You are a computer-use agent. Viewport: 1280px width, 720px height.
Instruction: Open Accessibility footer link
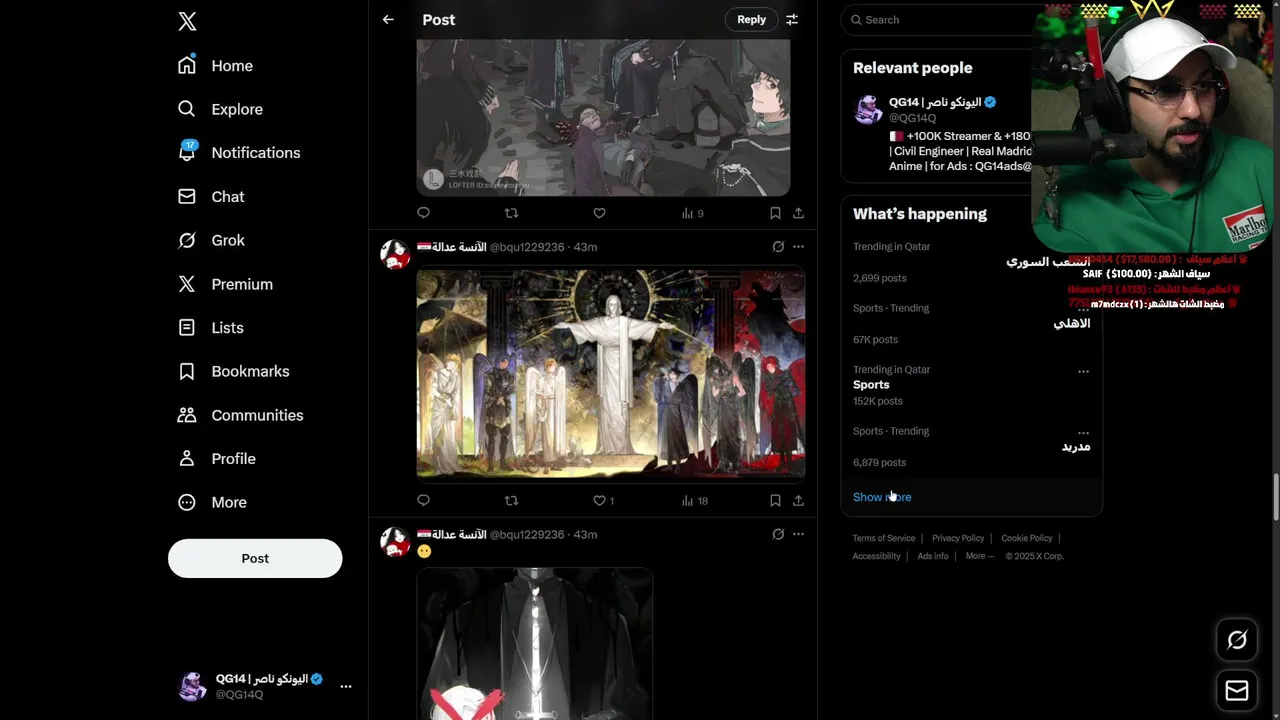(876, 556)
